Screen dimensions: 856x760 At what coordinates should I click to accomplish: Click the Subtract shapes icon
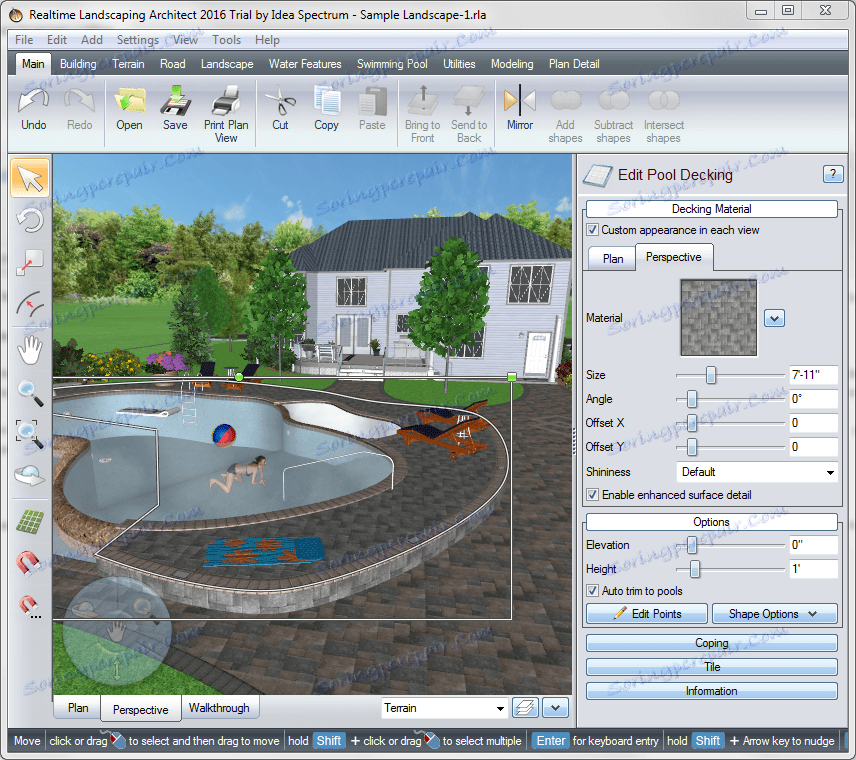614,101
